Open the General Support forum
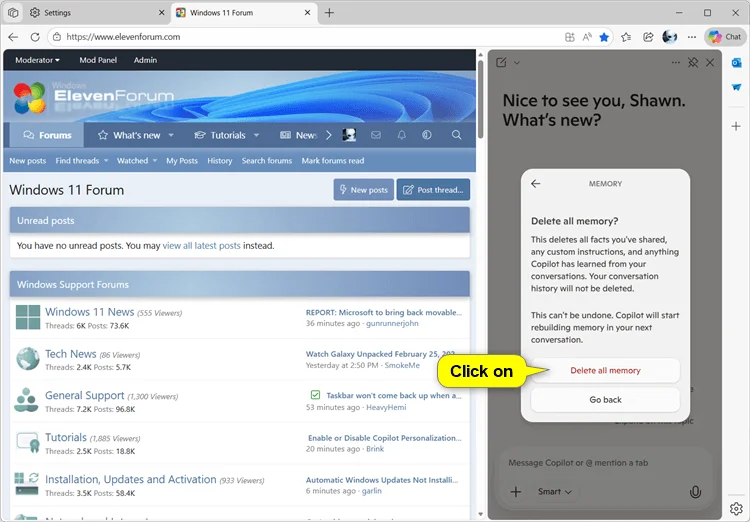 85,396
